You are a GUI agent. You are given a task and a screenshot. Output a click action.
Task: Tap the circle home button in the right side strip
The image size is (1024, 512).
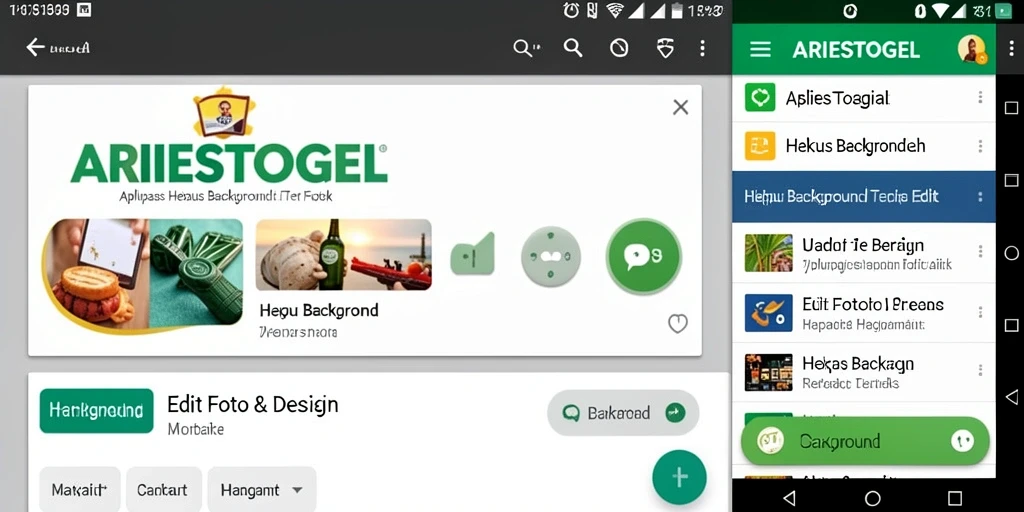(x=1012, y=253)
